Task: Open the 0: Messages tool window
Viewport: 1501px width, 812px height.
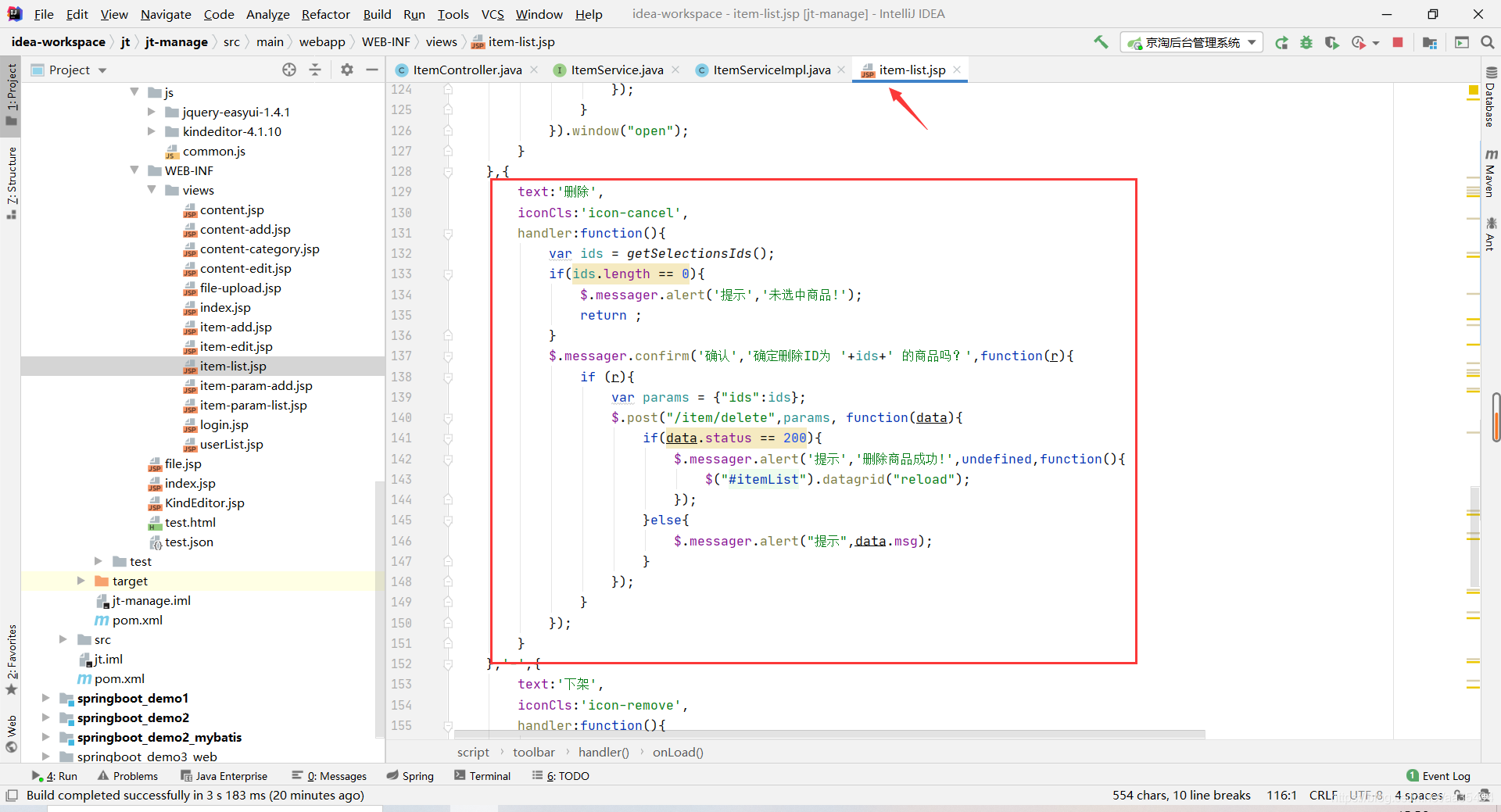Action: pos(329,776)
